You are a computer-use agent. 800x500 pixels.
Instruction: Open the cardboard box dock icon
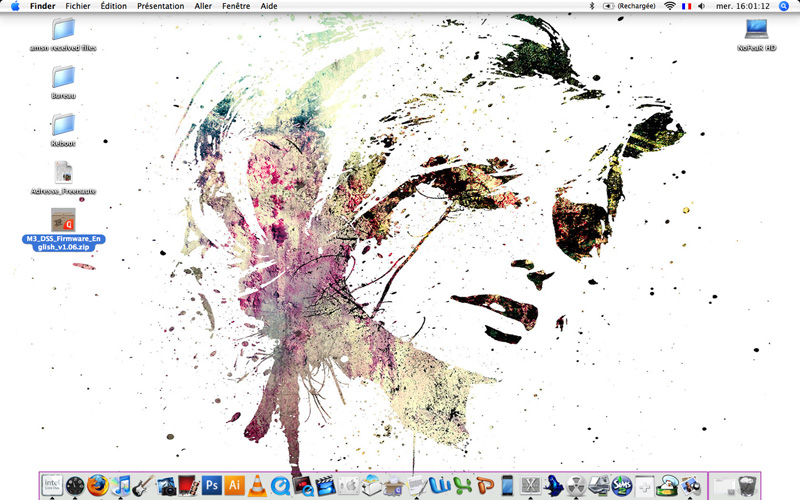(x=394, y=485)
